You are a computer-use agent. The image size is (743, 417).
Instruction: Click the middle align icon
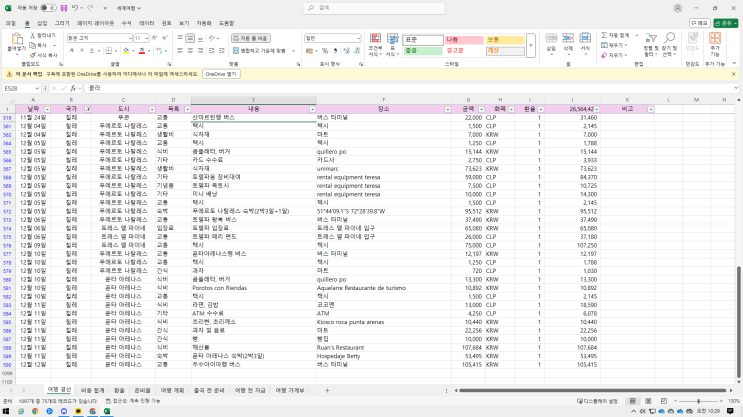pos(190,38)
